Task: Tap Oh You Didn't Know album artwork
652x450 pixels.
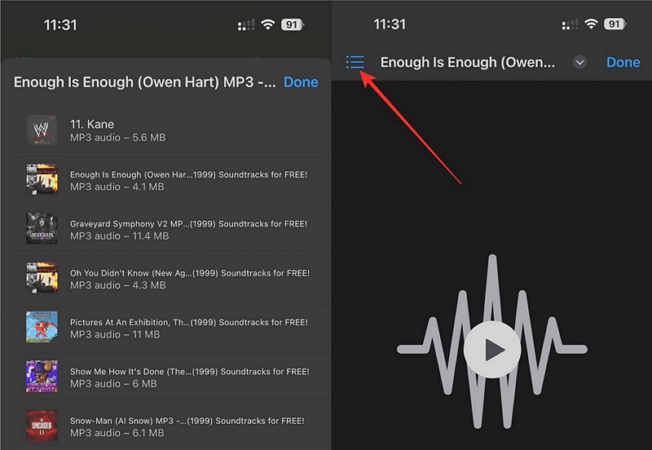Action: (42, 278)
